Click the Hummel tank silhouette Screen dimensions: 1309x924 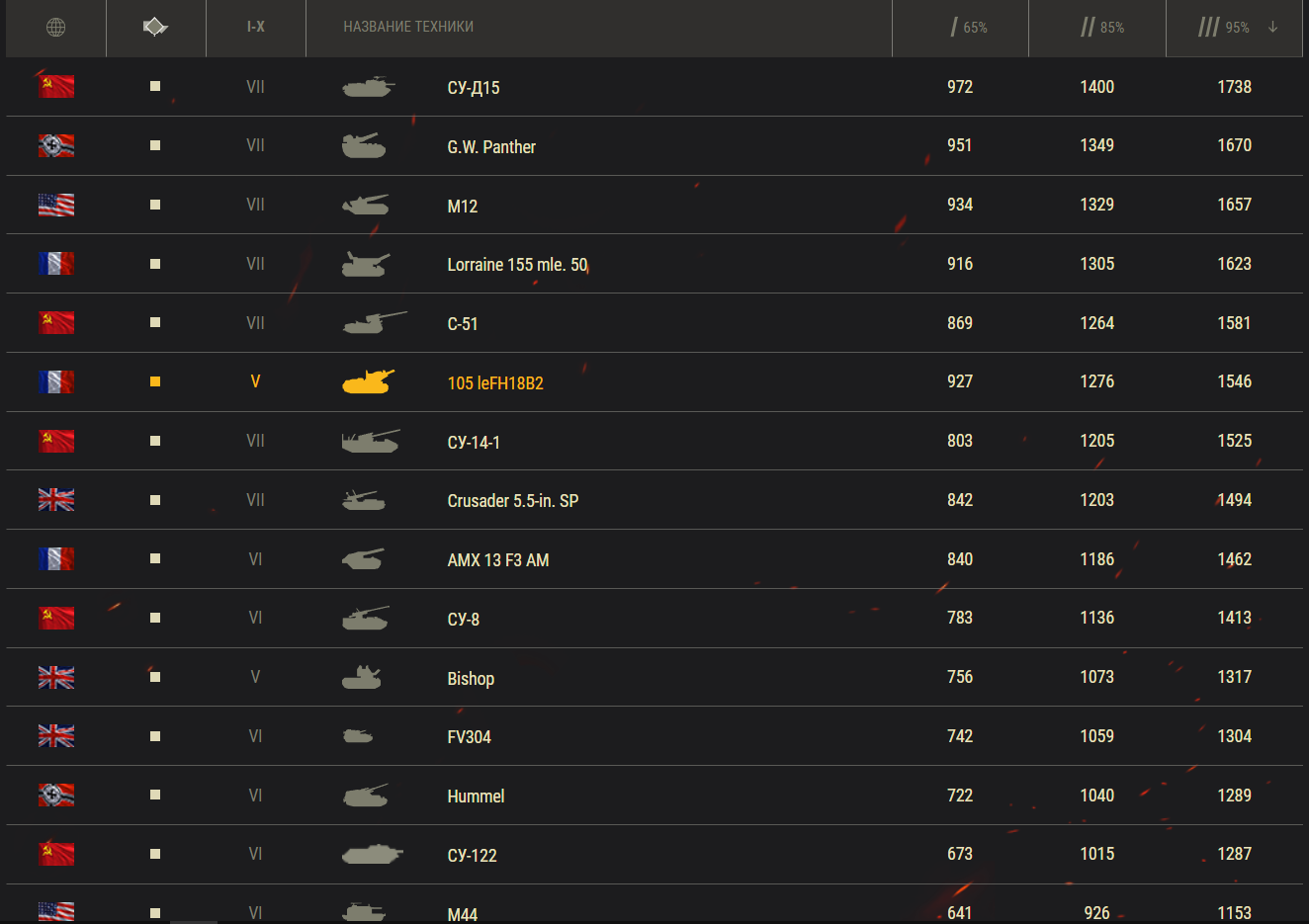point(365,796)
